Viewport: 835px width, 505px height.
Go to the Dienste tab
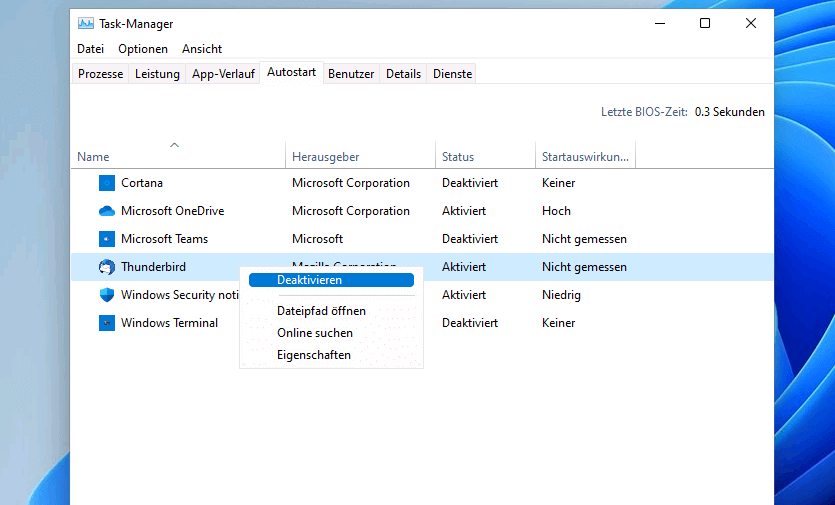(452, 74)
